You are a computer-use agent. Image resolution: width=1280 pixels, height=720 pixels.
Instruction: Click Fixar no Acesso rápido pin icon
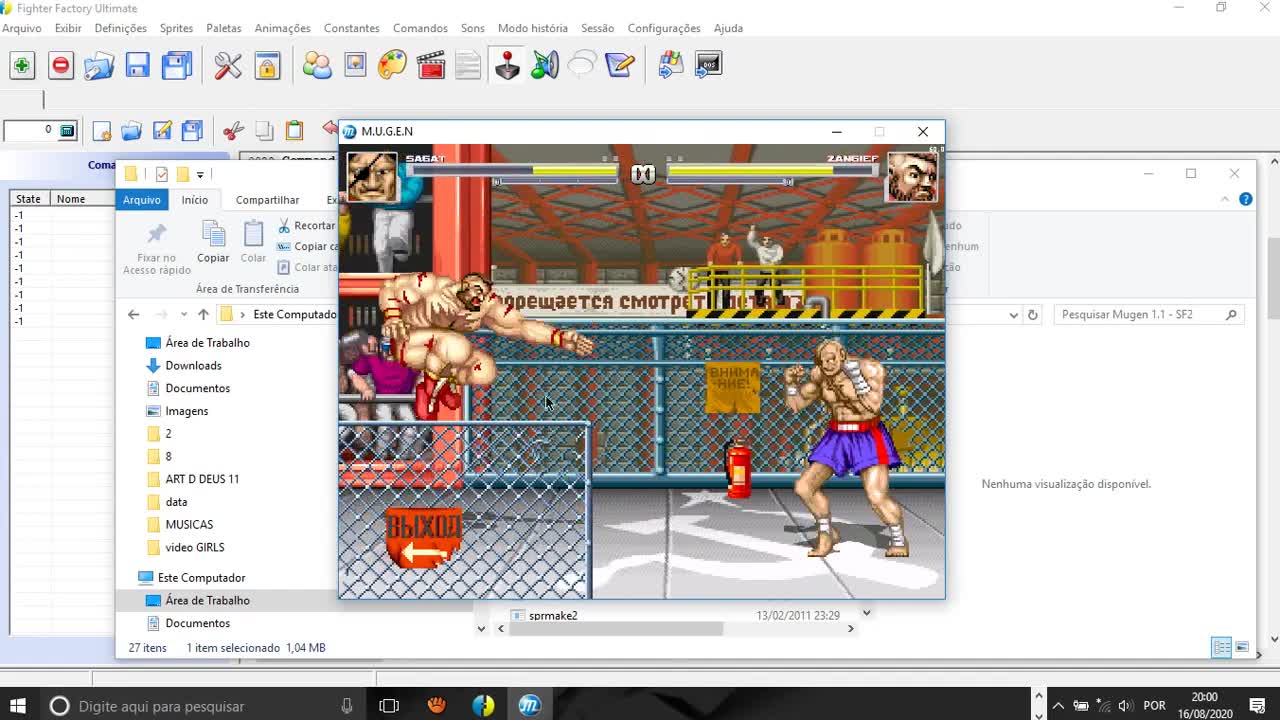[x=157, y=249]
